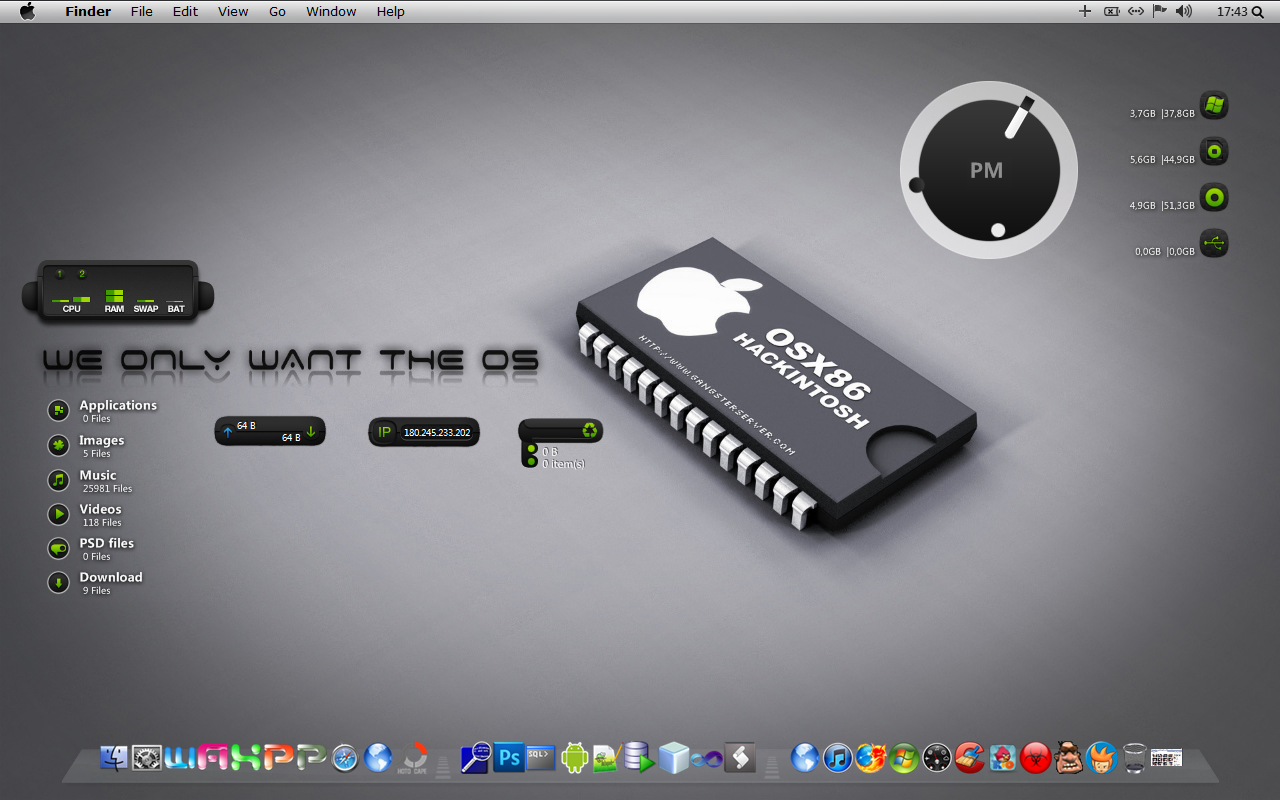Viewport: 1280px width, 800px height.
Task: Click the USB drive 0,0GB icon
Action: [1214, 243]
